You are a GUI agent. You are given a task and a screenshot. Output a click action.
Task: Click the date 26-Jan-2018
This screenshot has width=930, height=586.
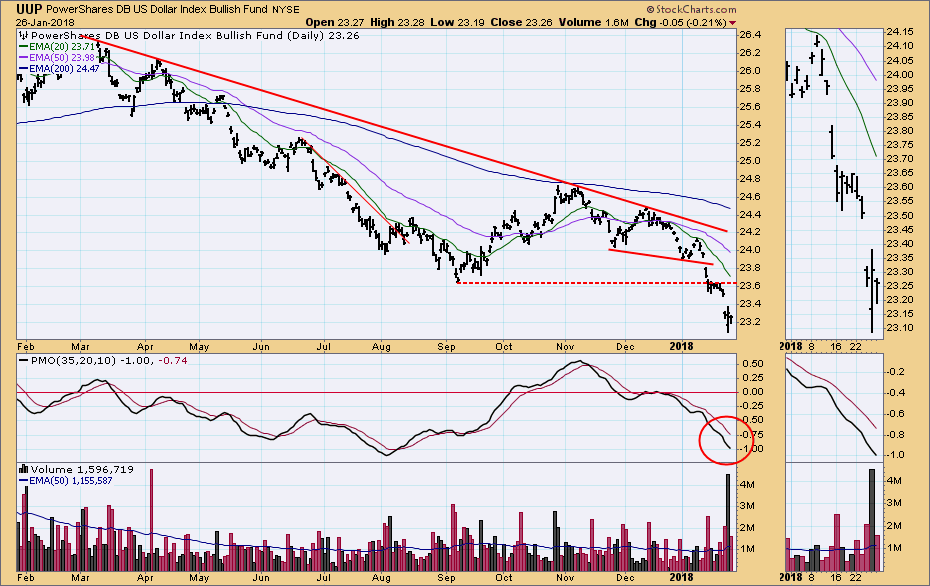45,23
